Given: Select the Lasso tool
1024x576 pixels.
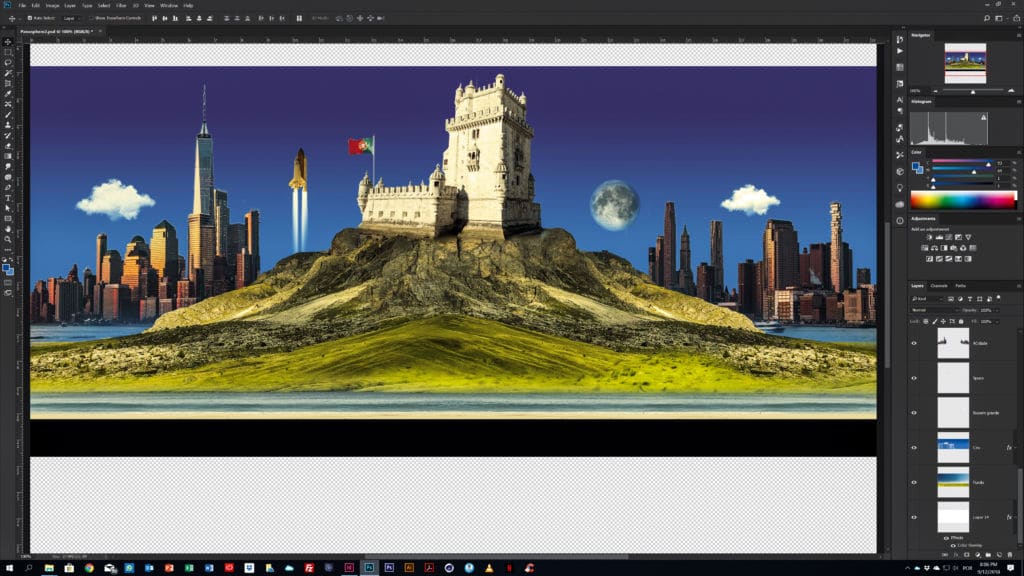Looking at the screenshot, I should click(x=8, y=63).
